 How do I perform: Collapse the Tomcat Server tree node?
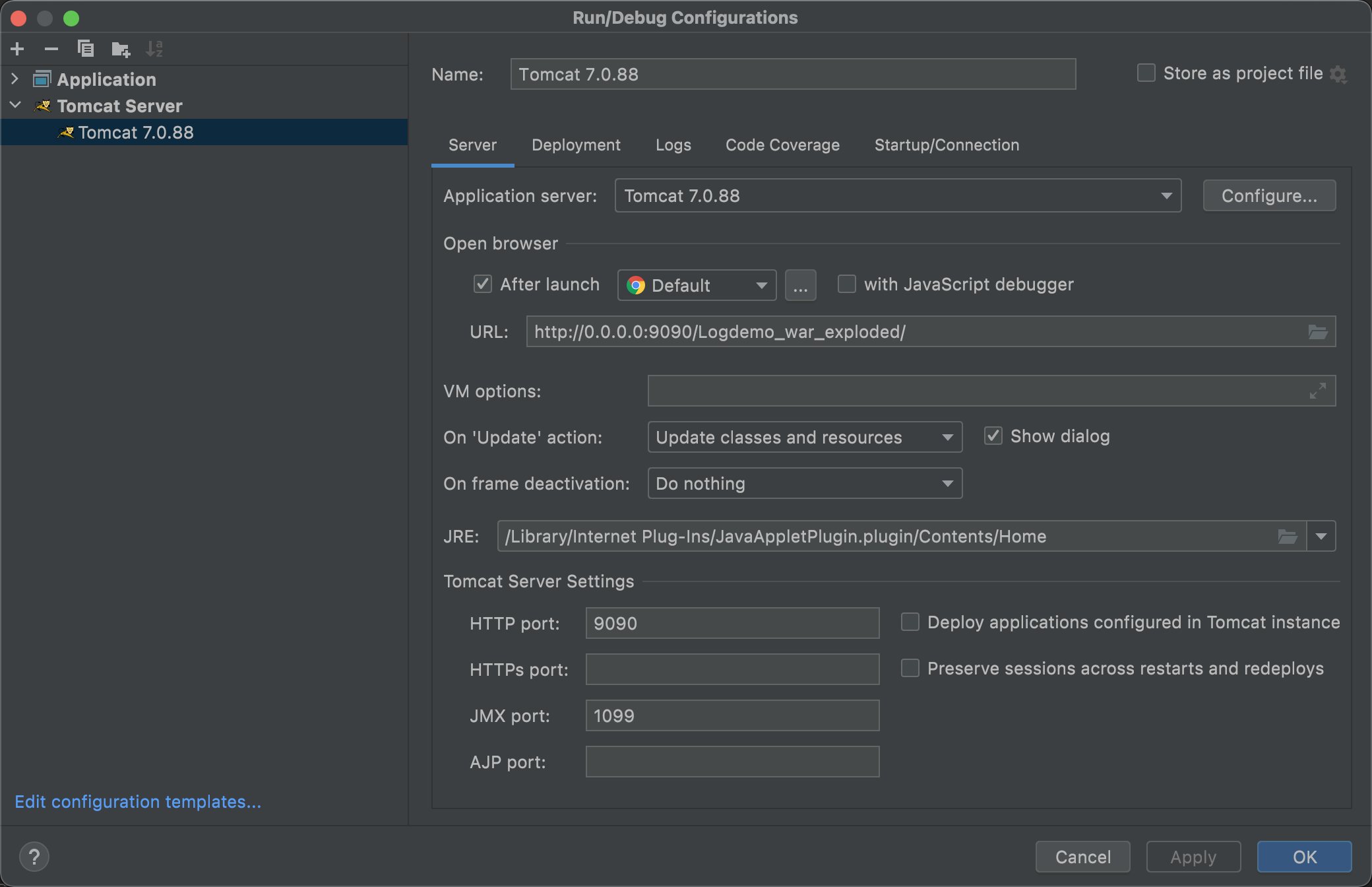(x=15, y=106)
